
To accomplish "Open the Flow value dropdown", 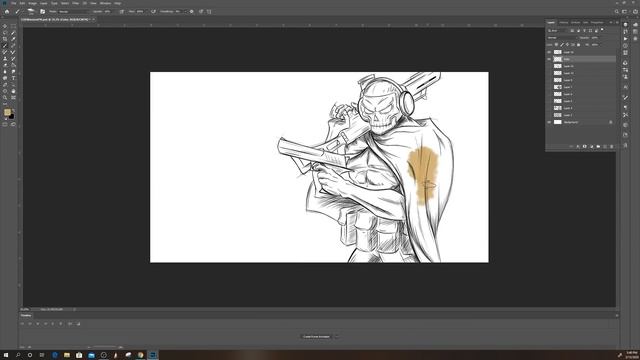I will [x=146, y=11].
